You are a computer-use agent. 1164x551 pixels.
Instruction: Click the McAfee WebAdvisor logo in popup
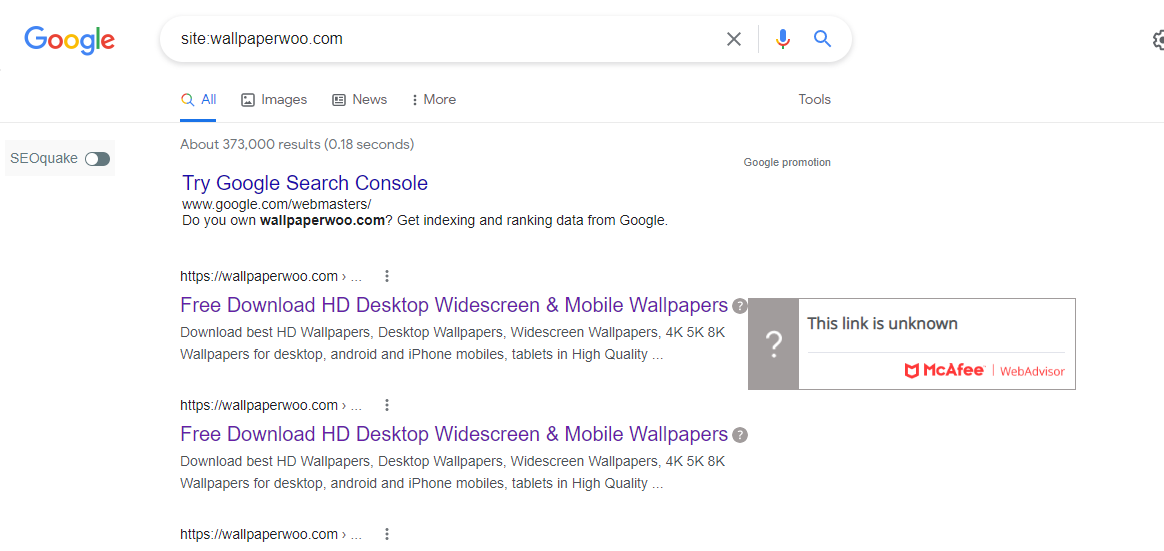[x=984, y=371]
